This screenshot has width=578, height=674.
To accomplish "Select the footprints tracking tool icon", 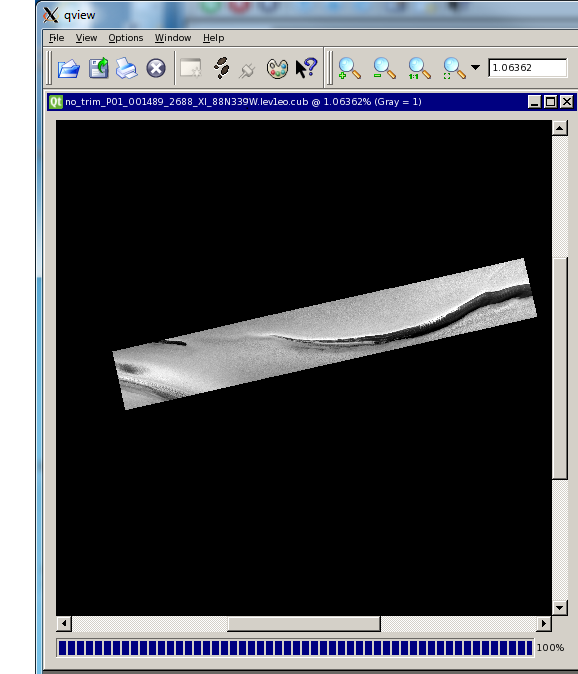I will [221, 68].
